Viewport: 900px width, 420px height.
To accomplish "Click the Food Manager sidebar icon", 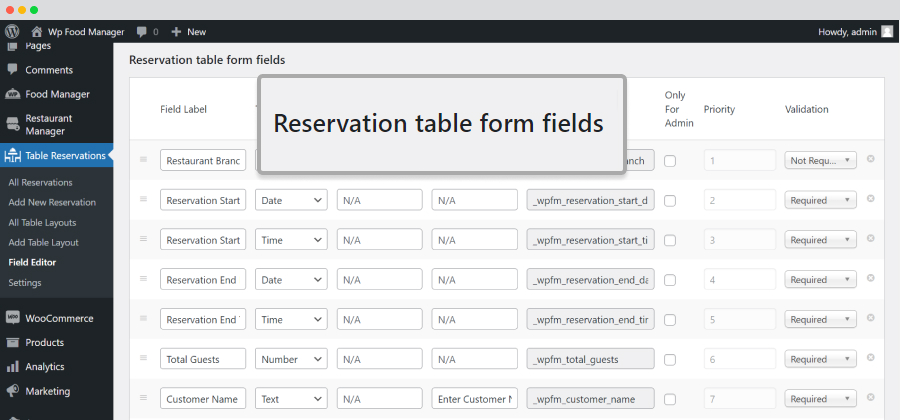I will point(12,94).
